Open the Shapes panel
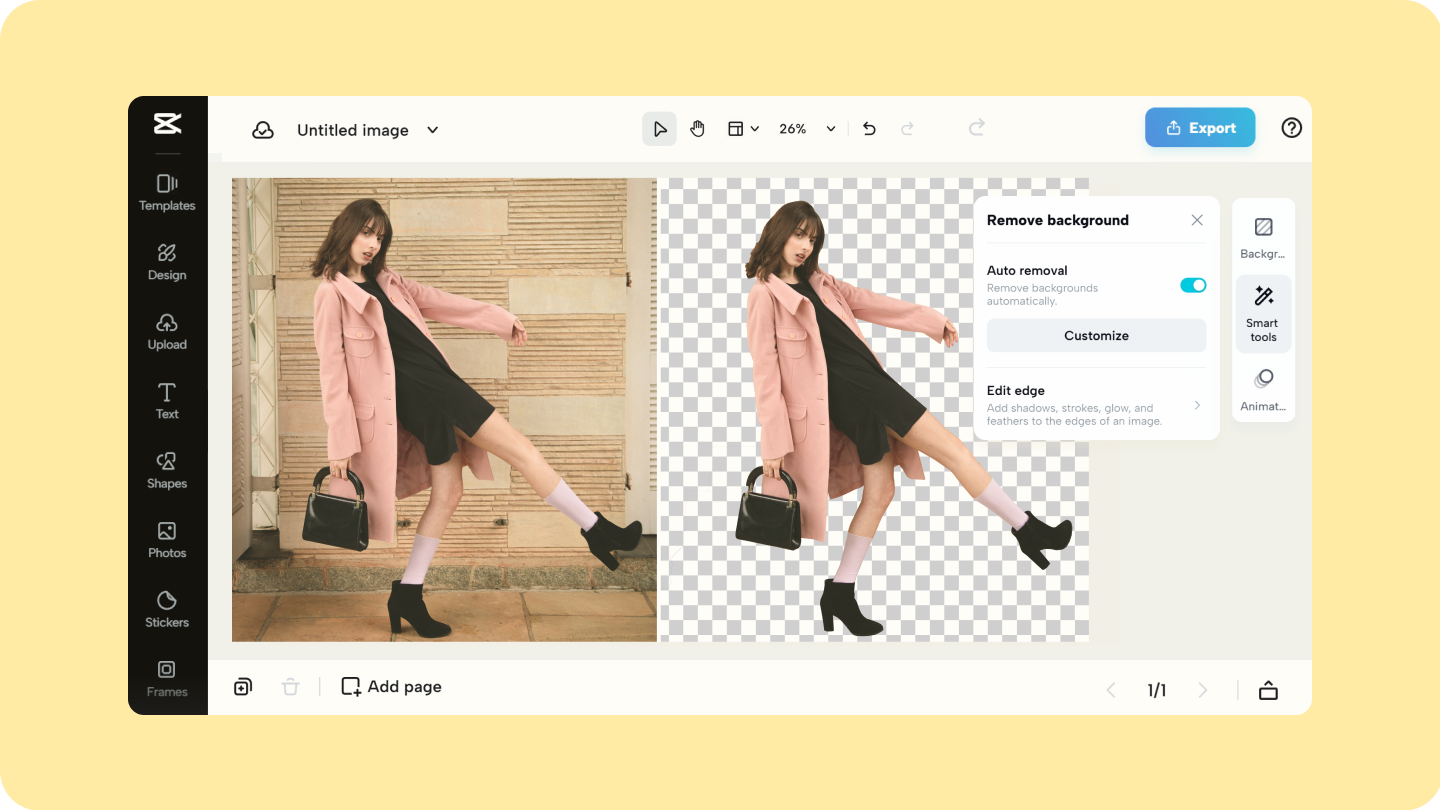 point(167,470)
